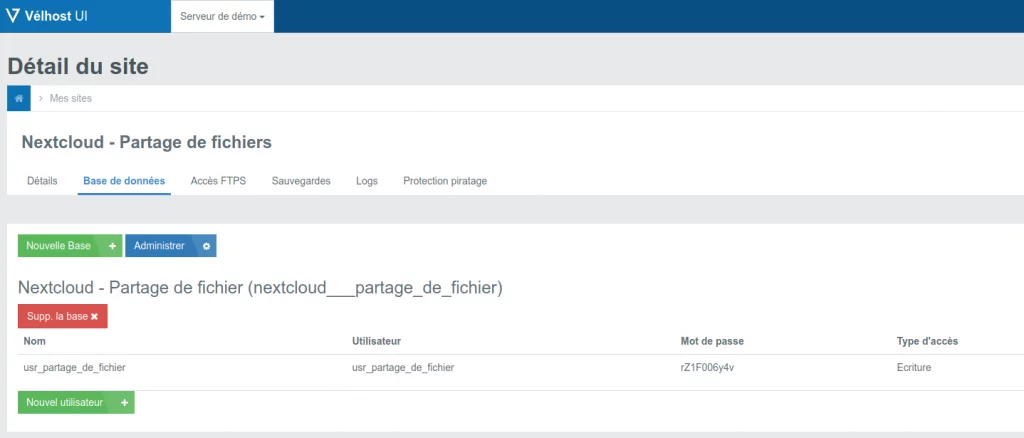Open the Mes sites breadcrumb link
This screenshot has width=1024, height=438.
(71, 99)
